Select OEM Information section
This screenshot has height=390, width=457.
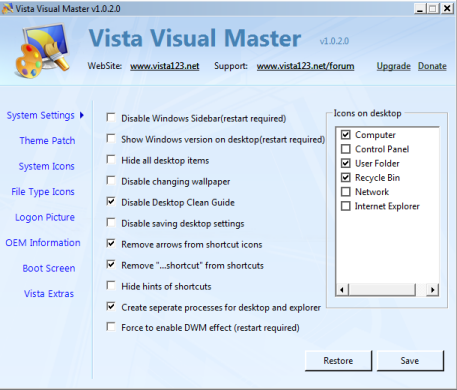click(43, 243)
